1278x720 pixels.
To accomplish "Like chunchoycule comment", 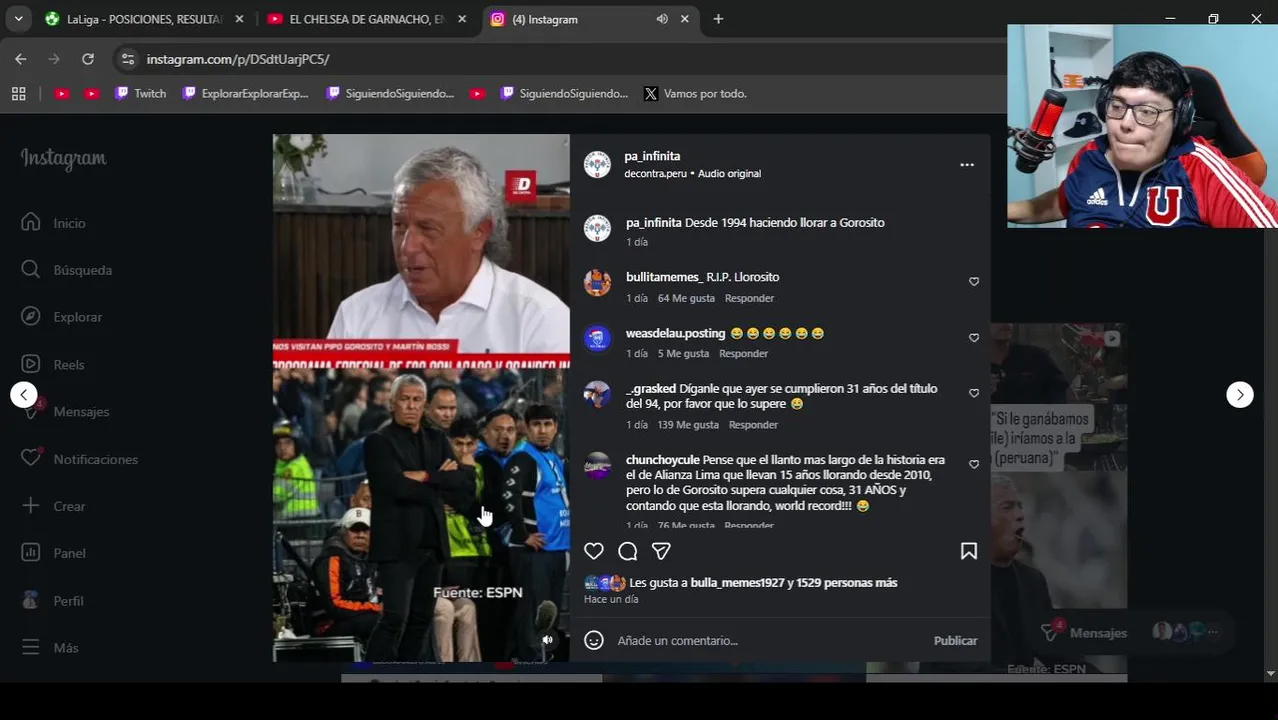I will (974, 464).
